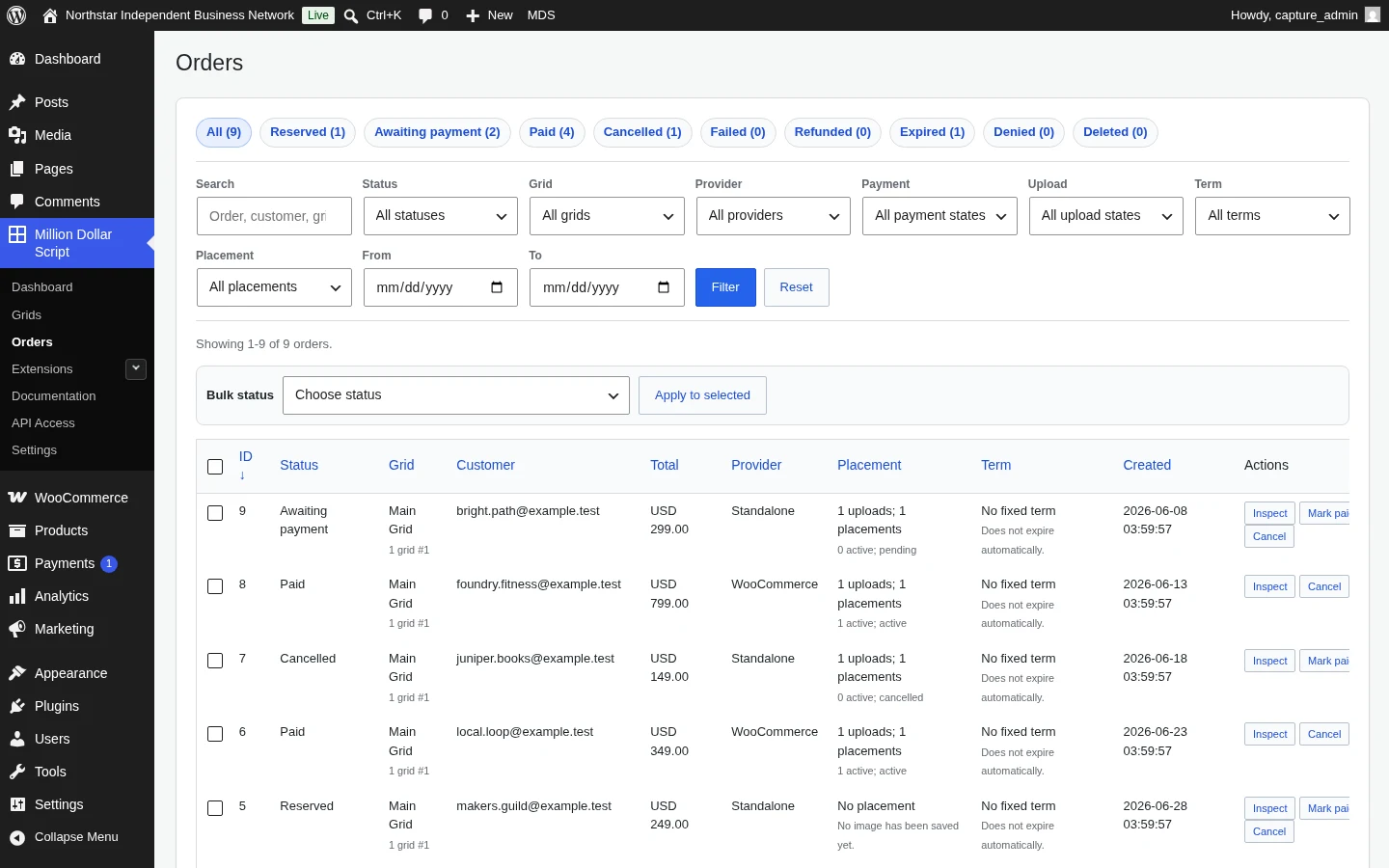Open the From date calendar picker icon
The width and height of the screenshot is (1389, 868).
point(497,287)
